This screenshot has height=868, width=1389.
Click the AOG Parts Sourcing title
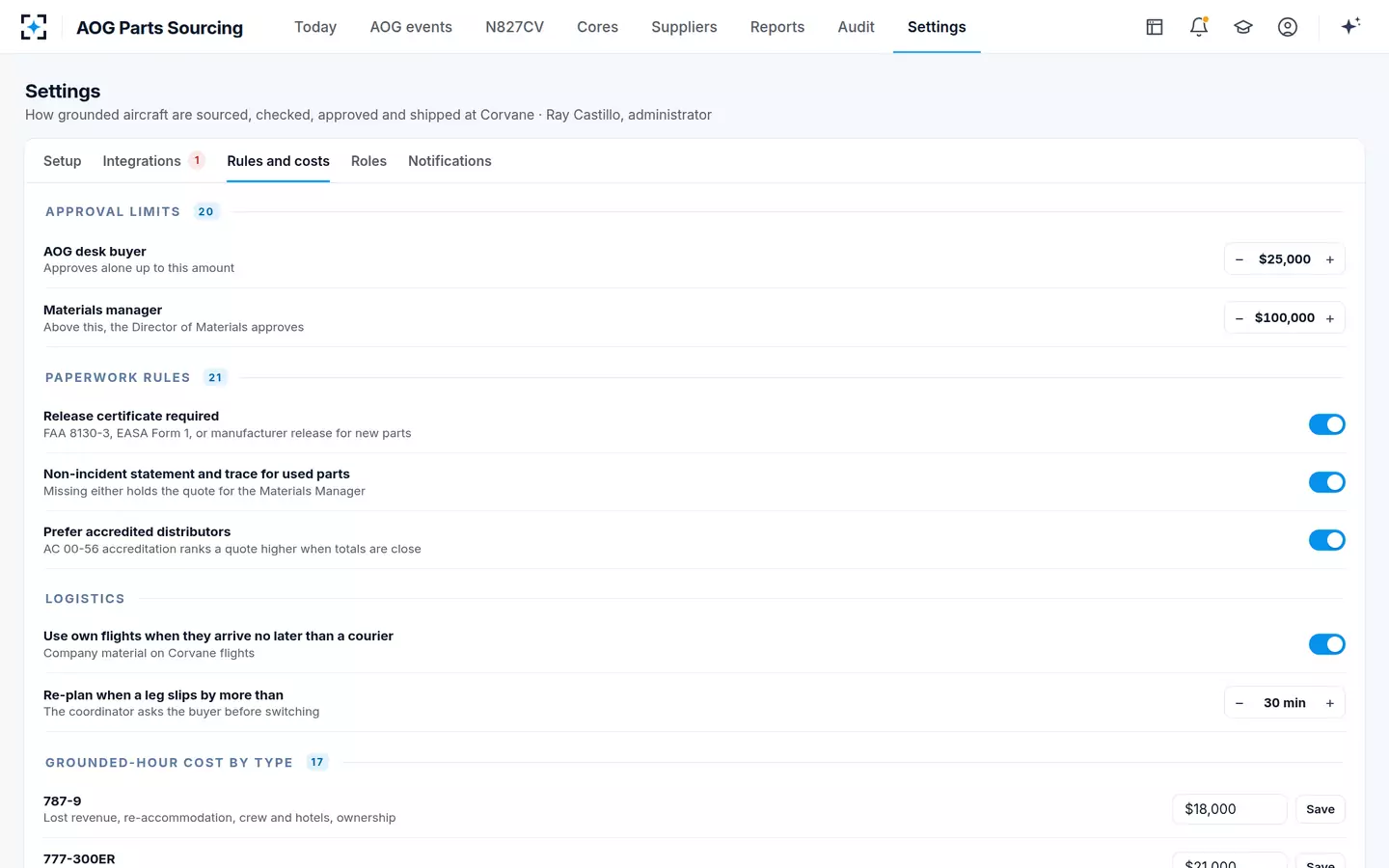tap(160, 28)
